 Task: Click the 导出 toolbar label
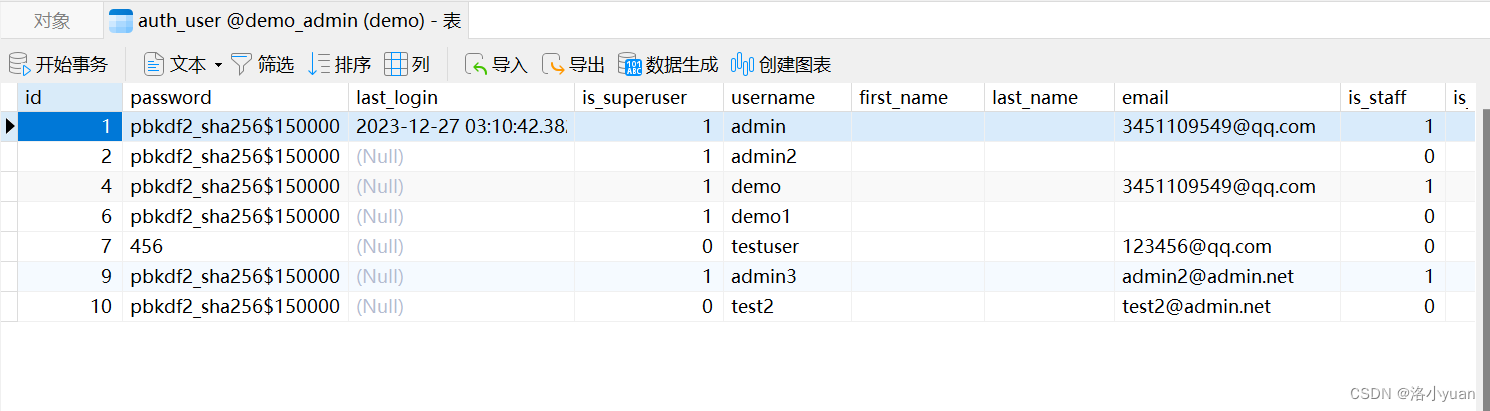(587, 65)
